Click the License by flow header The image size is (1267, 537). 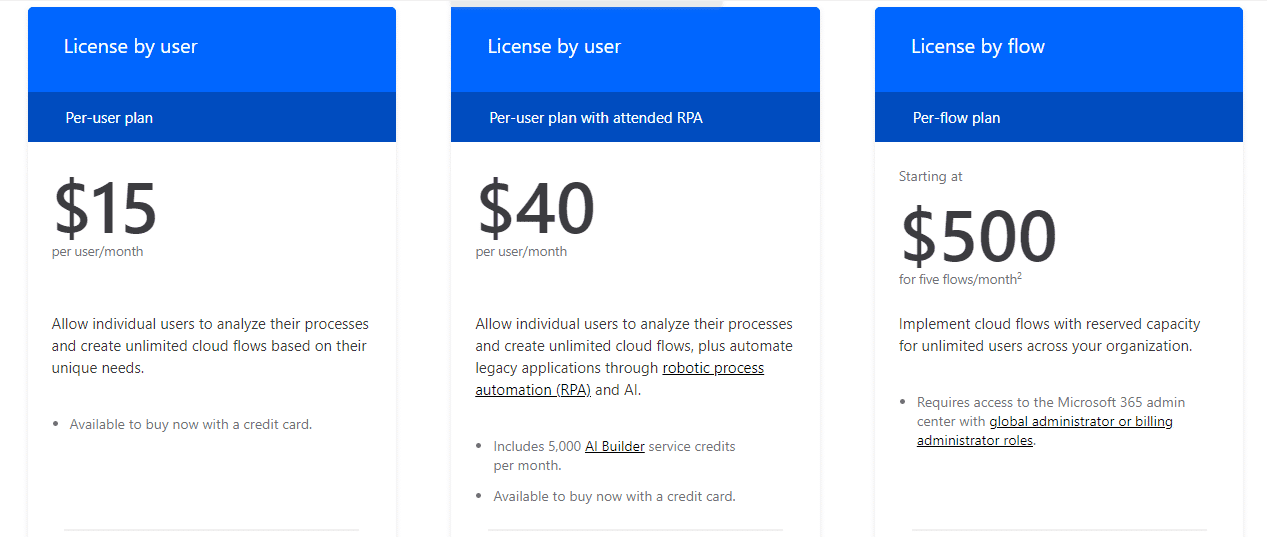point(978,47)
